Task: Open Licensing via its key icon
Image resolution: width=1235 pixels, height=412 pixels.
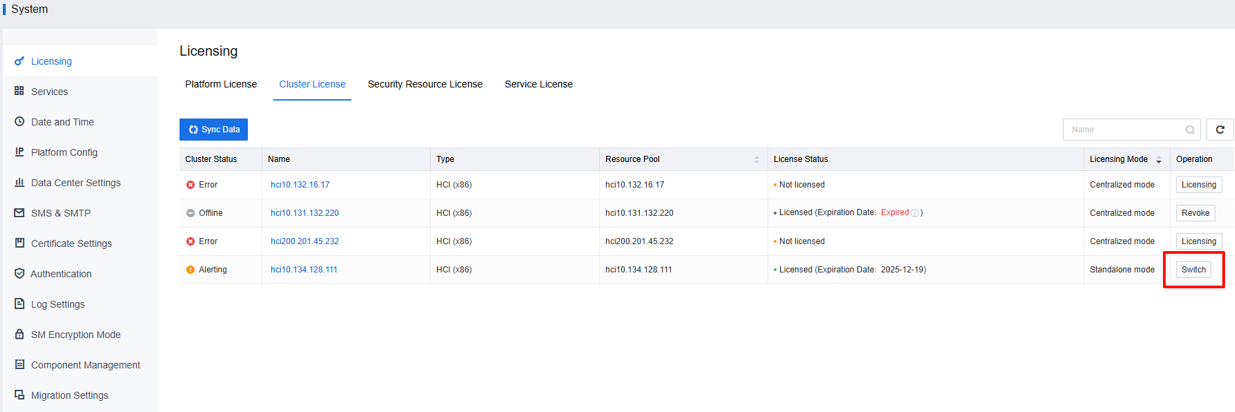Action: (x=19, y=61)
